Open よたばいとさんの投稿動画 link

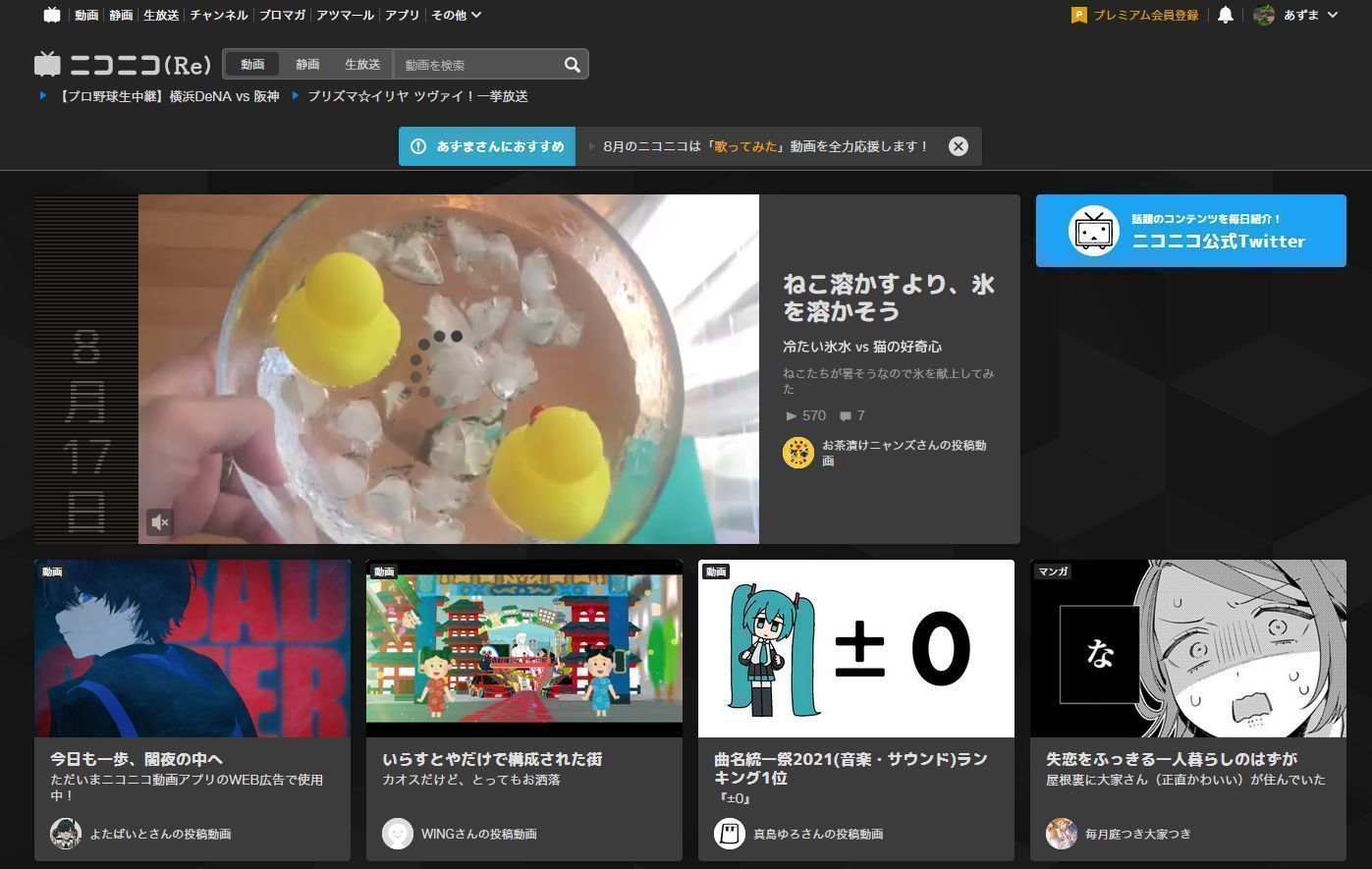click(x=160, y=834)
